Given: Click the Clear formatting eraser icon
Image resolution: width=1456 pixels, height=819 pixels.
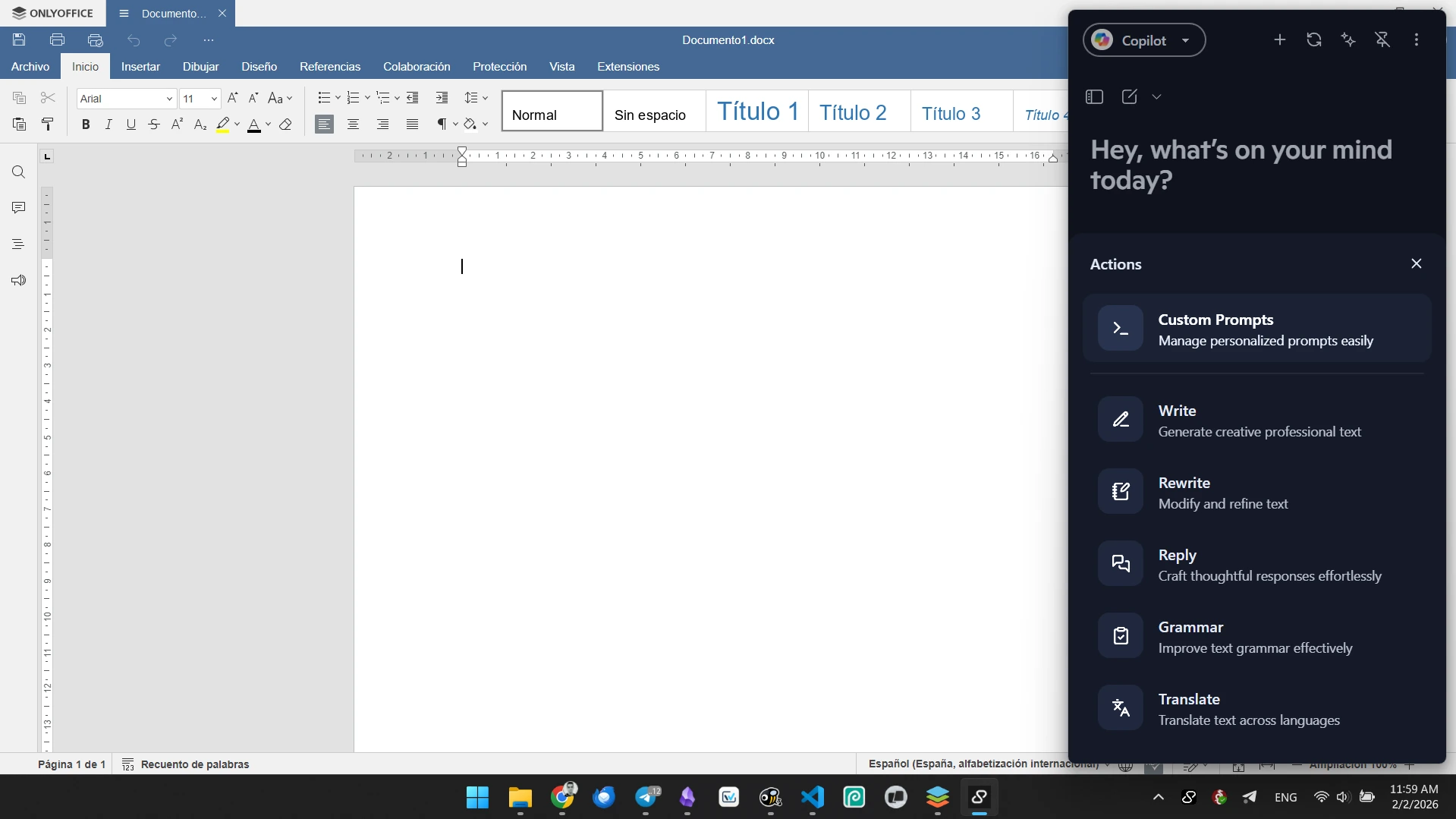Looking at the screenshot, I should point(285,124).
